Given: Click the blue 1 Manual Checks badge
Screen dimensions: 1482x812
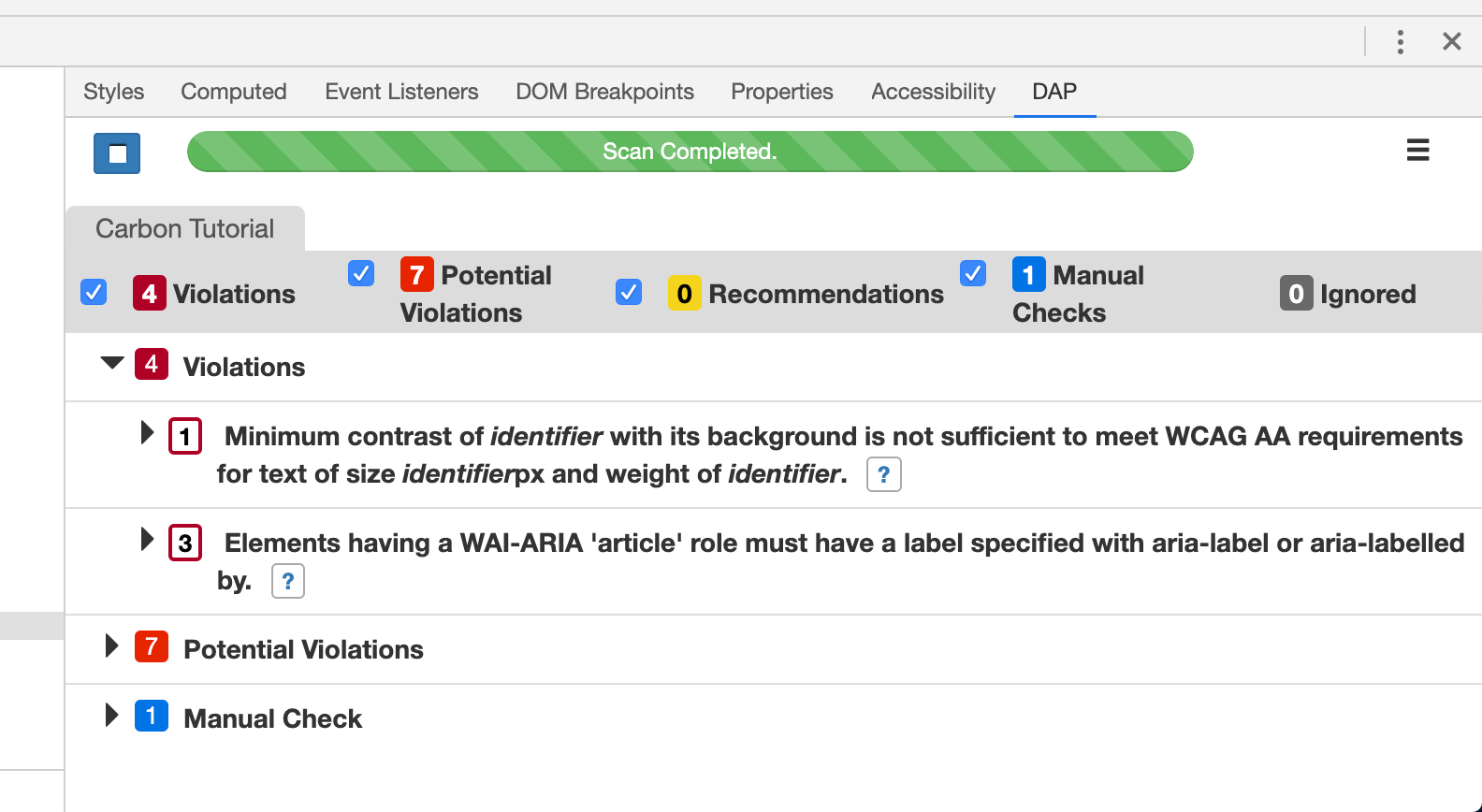Looking at the screenshot, I should tap(1029, 275).
